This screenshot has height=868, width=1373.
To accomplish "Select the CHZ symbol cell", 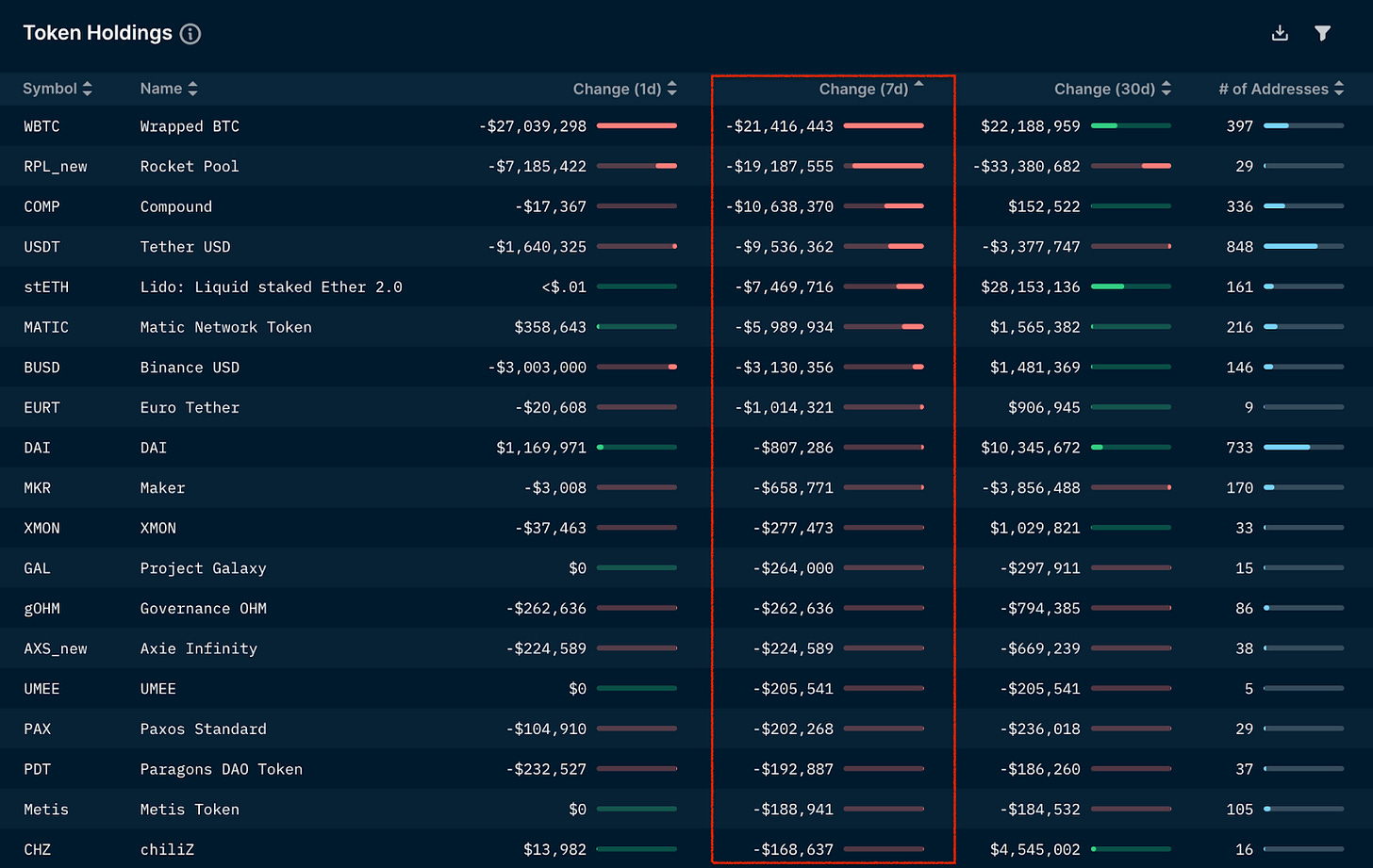I will pyautogui.click(x=38, y=850).
